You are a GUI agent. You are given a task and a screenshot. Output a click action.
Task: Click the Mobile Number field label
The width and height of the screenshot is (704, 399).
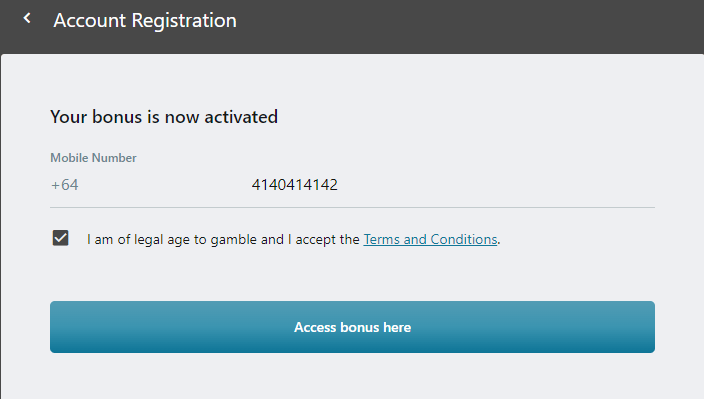point(93,158)
